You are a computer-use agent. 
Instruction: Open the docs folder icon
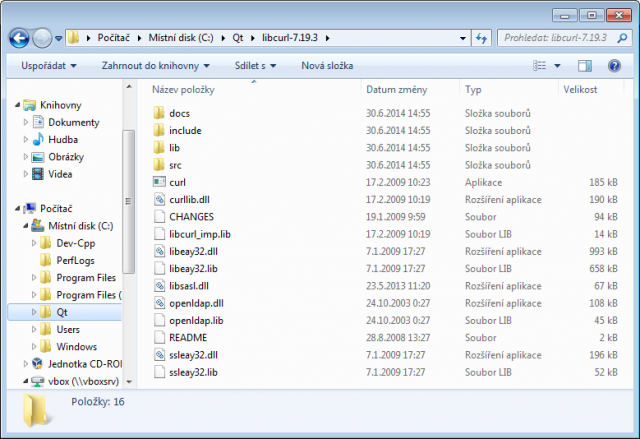tap(159, 113)
